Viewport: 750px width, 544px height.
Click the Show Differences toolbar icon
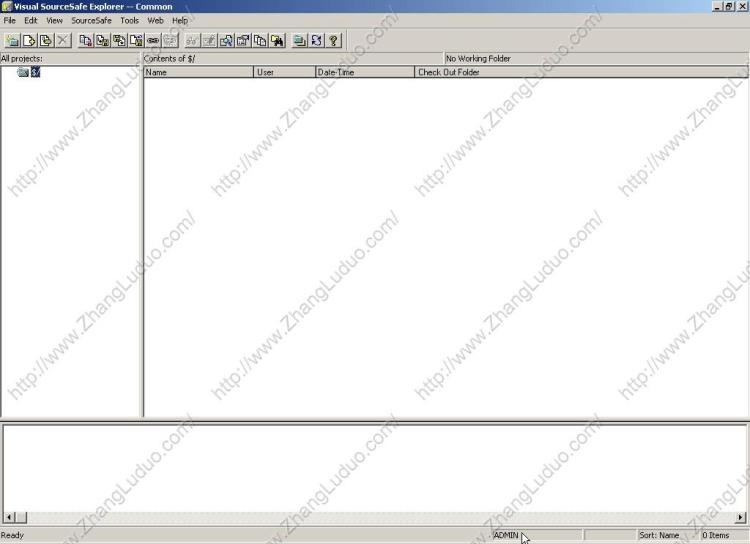(226, 41)
